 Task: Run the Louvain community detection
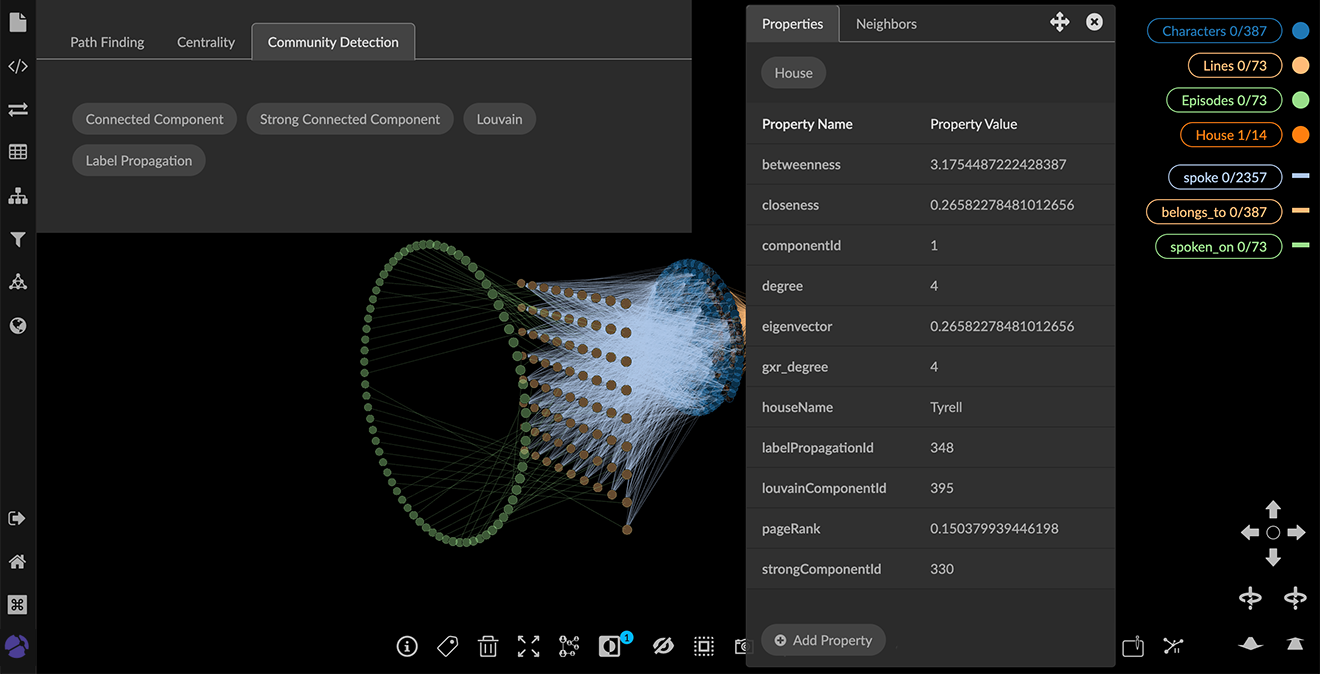click(499, 119)
